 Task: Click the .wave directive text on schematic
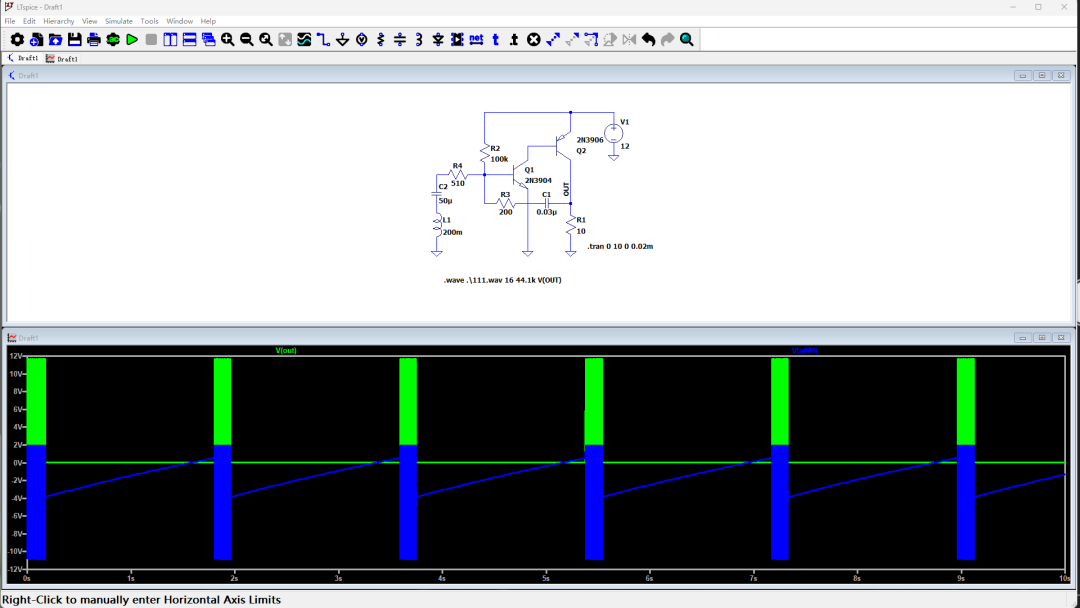[x=503, y=280]
